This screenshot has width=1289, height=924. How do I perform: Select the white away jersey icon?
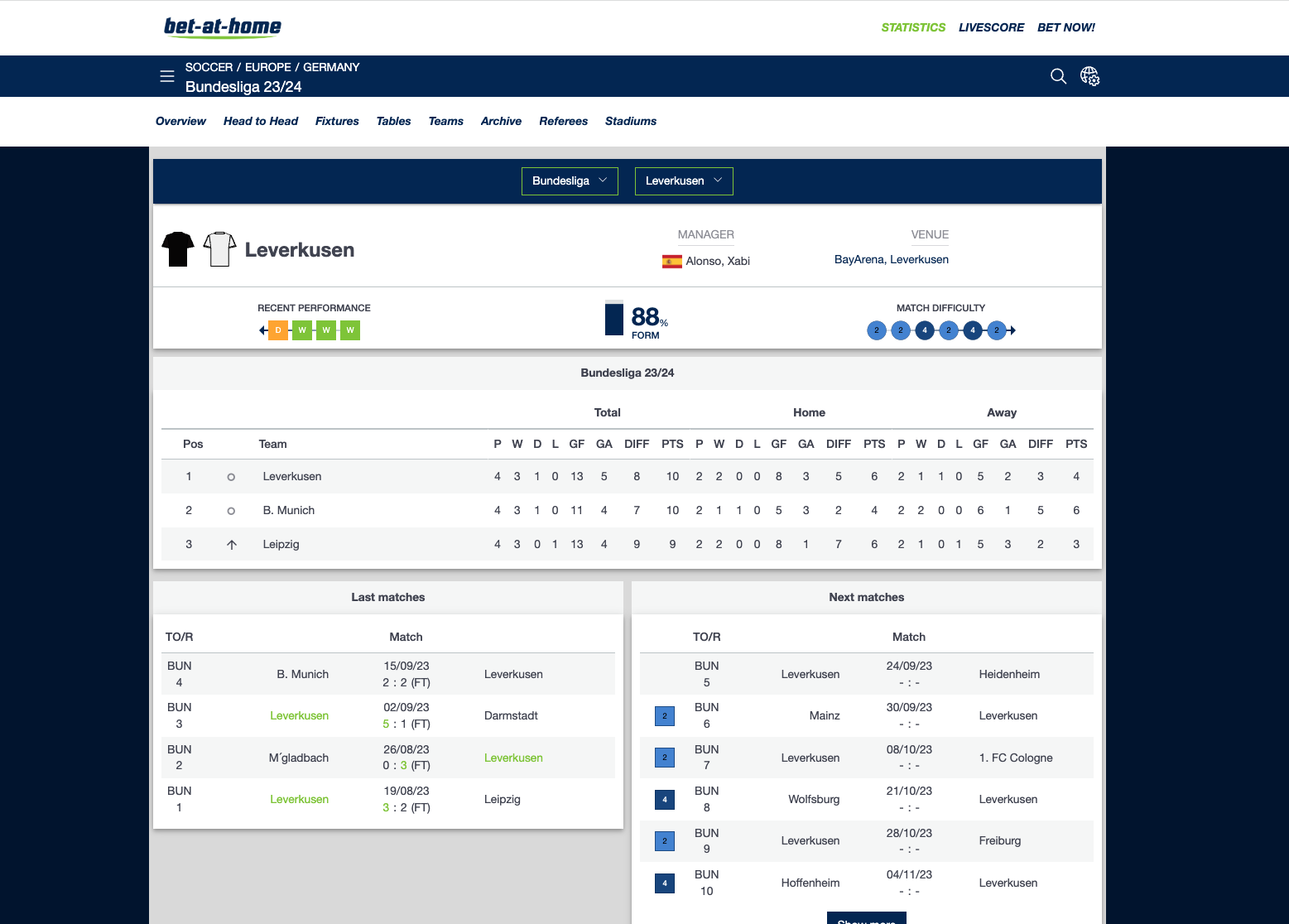[x=219, y=249]
